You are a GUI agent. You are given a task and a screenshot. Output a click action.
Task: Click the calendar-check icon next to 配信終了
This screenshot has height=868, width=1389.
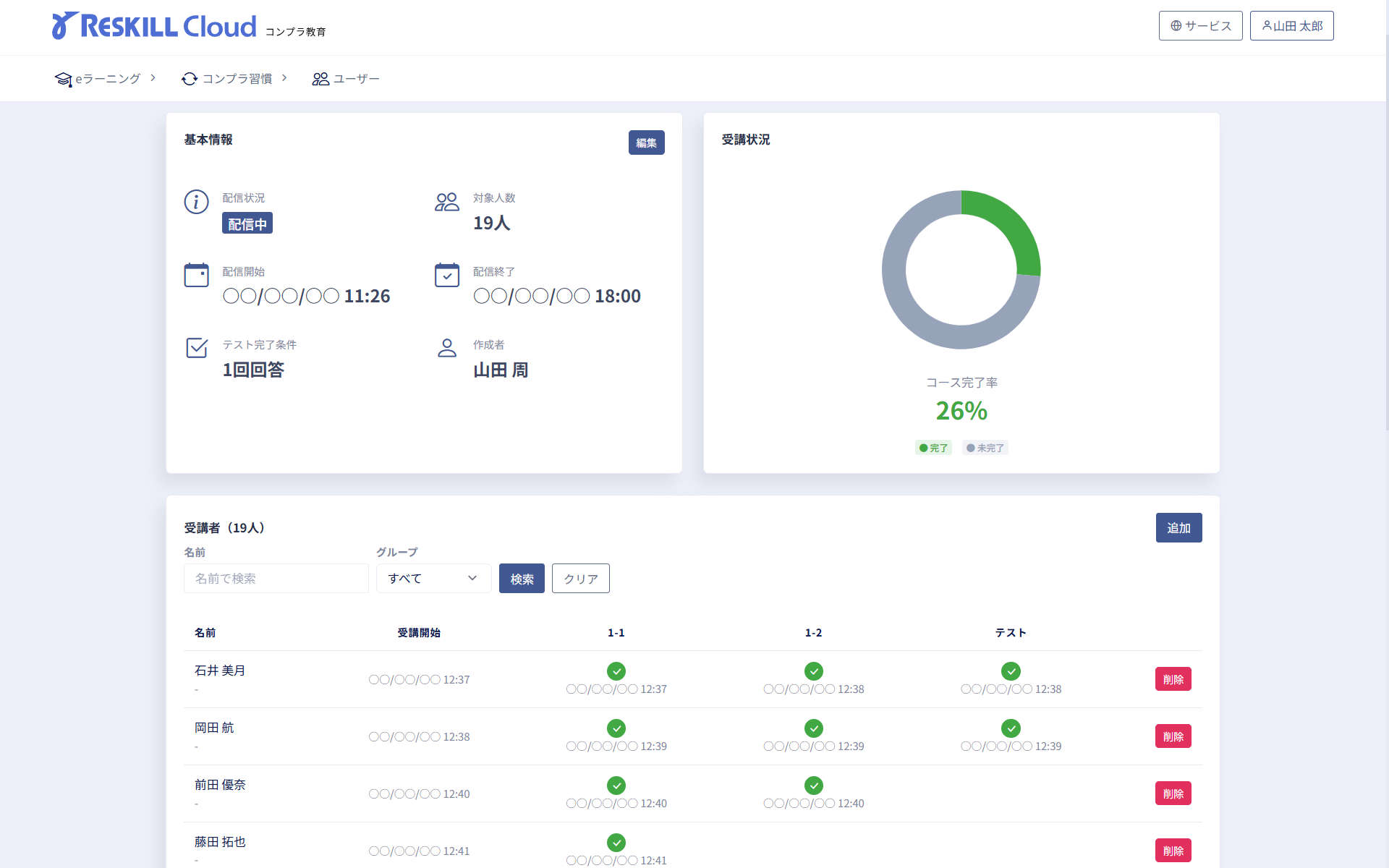tap(447, 275)
